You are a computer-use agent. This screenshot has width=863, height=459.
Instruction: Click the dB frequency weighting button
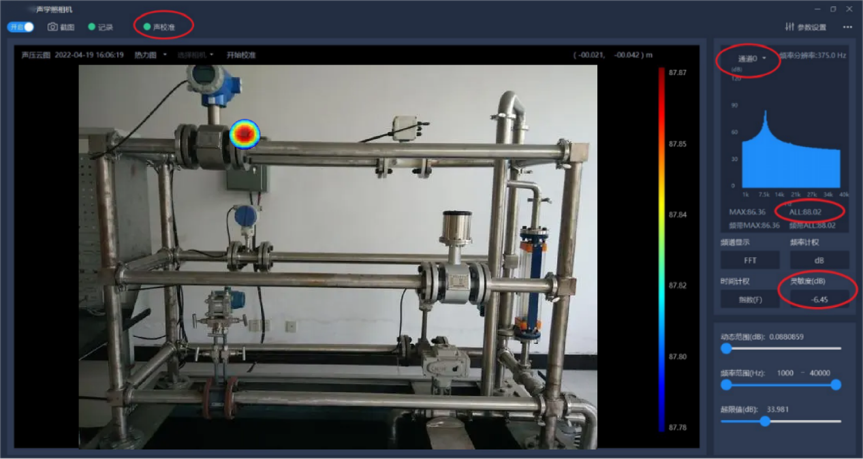click(x=819, y=260)
